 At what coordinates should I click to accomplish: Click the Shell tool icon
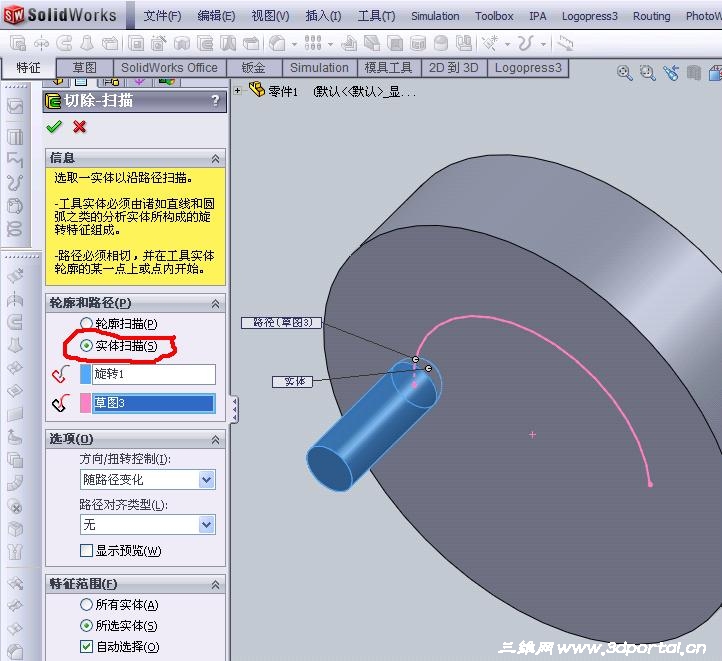[x=395, y=43]
